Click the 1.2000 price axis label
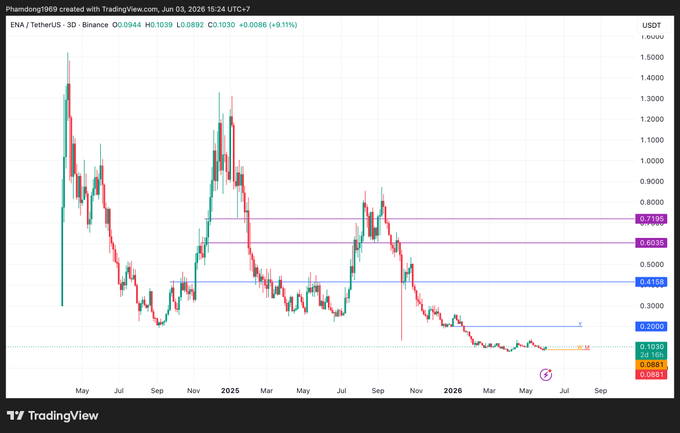 pyautogui.click(x=652, y=119)
